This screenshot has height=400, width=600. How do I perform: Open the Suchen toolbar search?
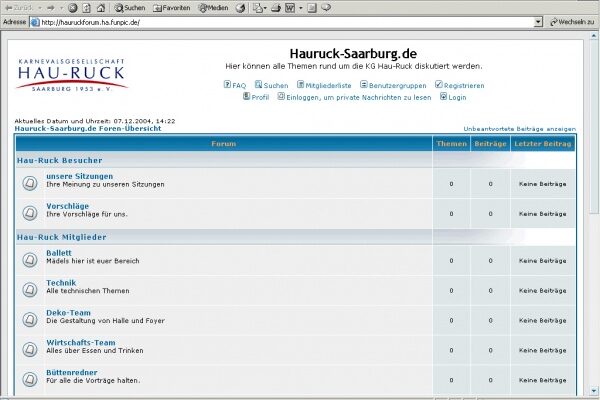tap(130, 8)
